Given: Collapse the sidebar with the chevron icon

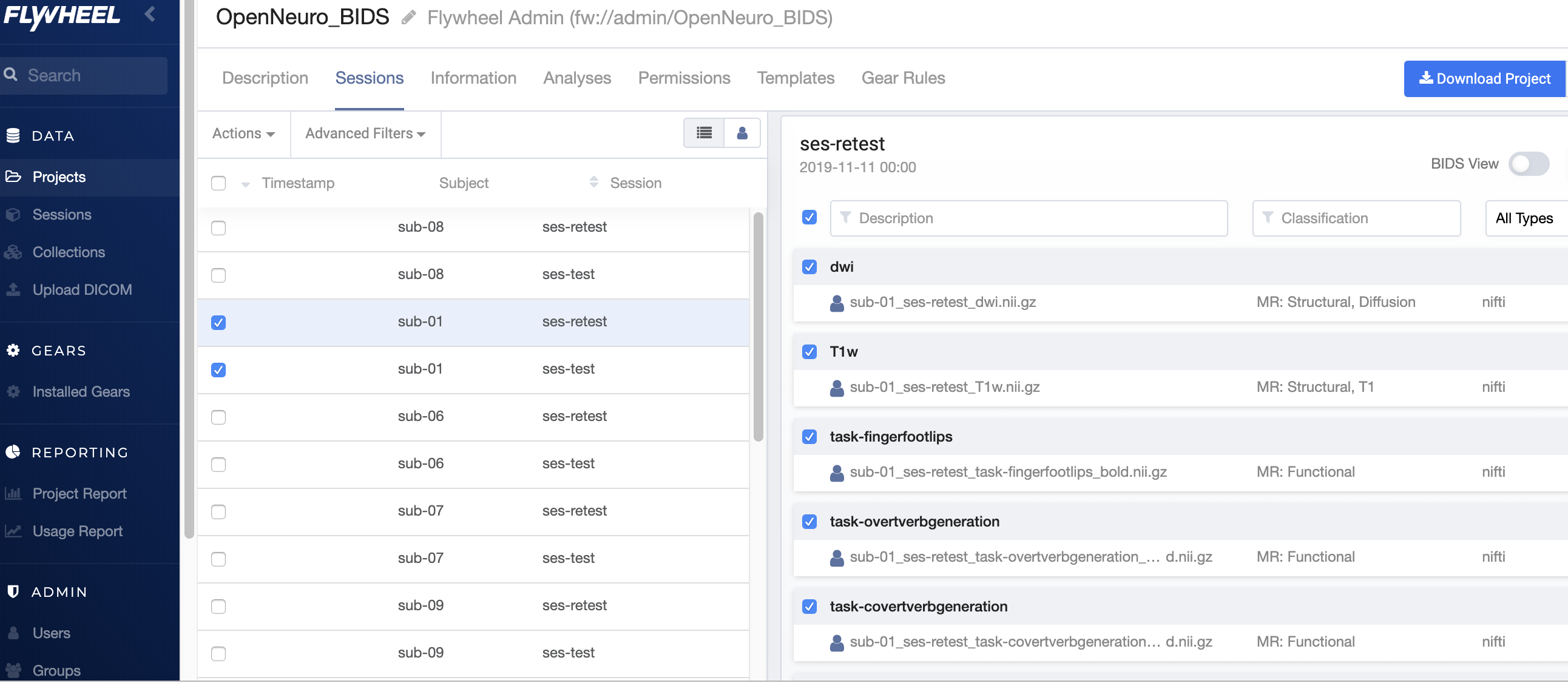Looking at the screenshot, I should click(150, 13).
